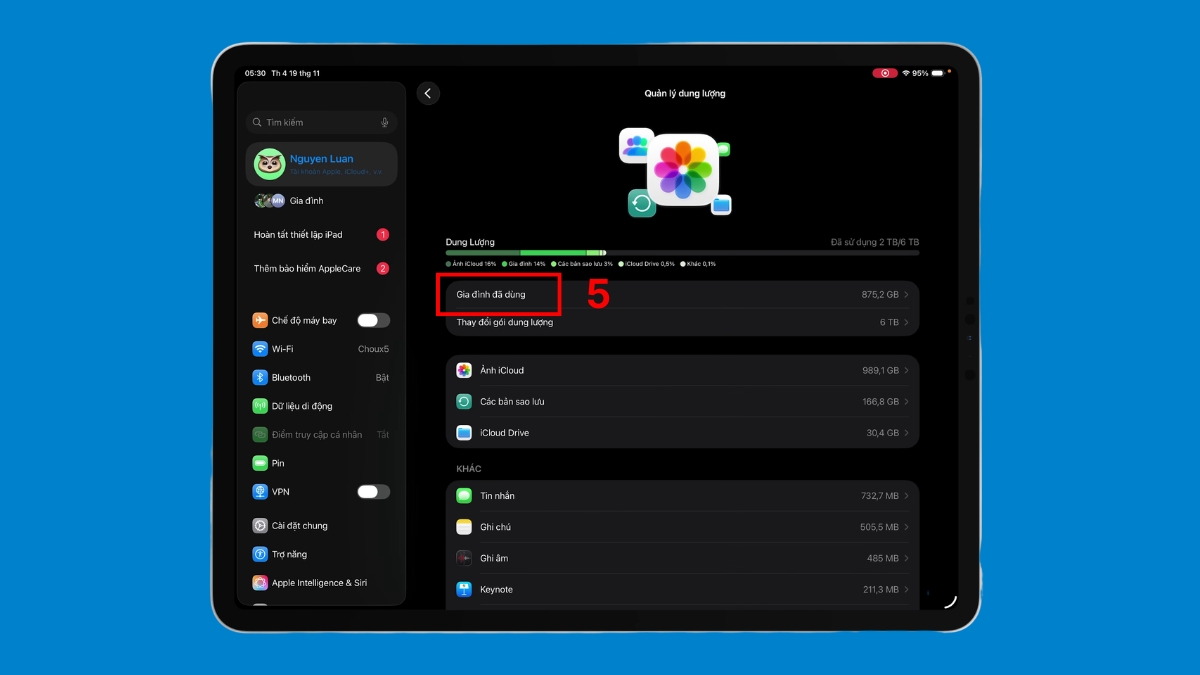
Task: Tap the Cài đặt chung gear icon
Action: (260, 525)
